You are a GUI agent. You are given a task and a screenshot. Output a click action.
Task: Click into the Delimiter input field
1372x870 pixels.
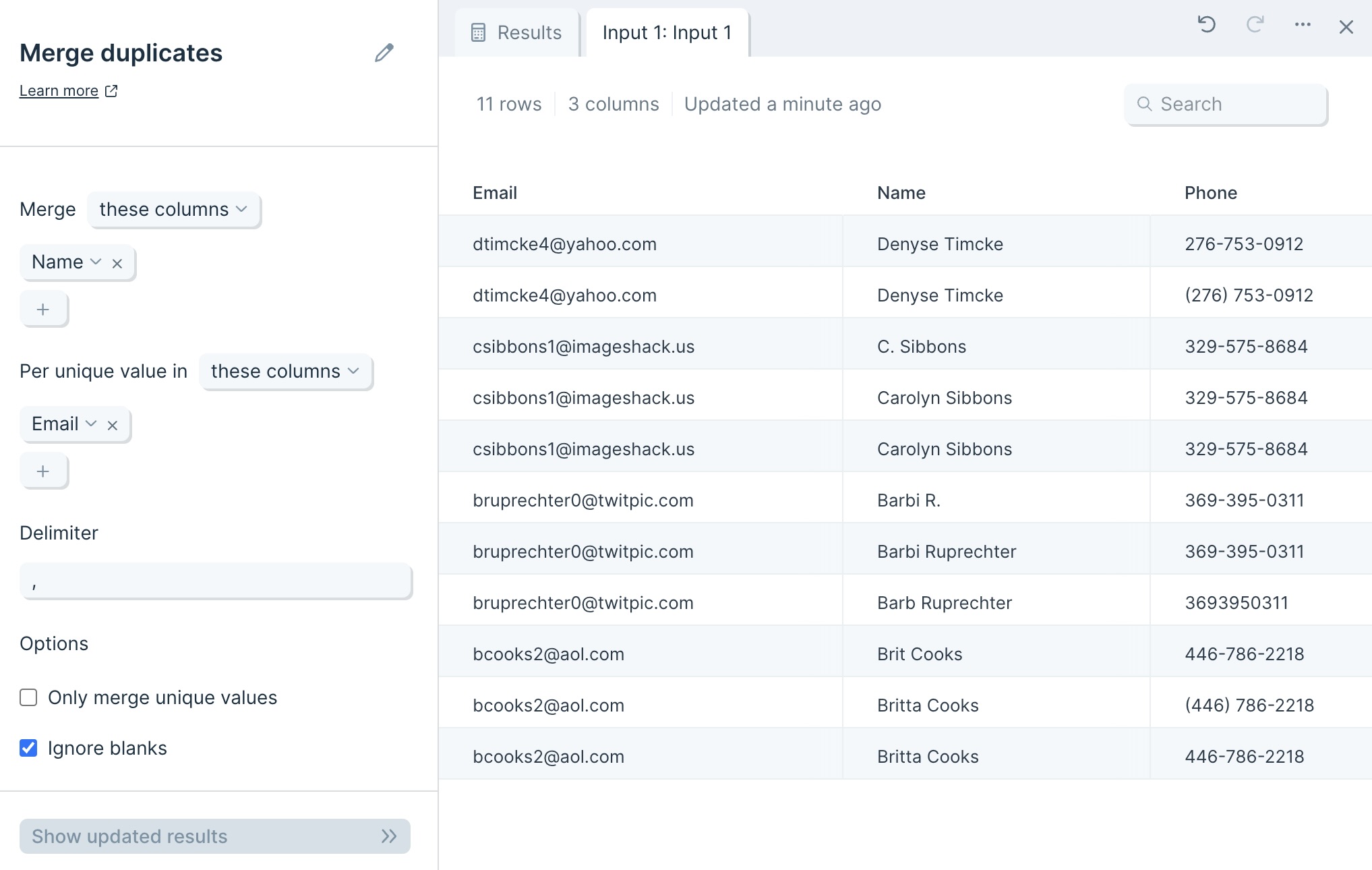click(216, 581)
